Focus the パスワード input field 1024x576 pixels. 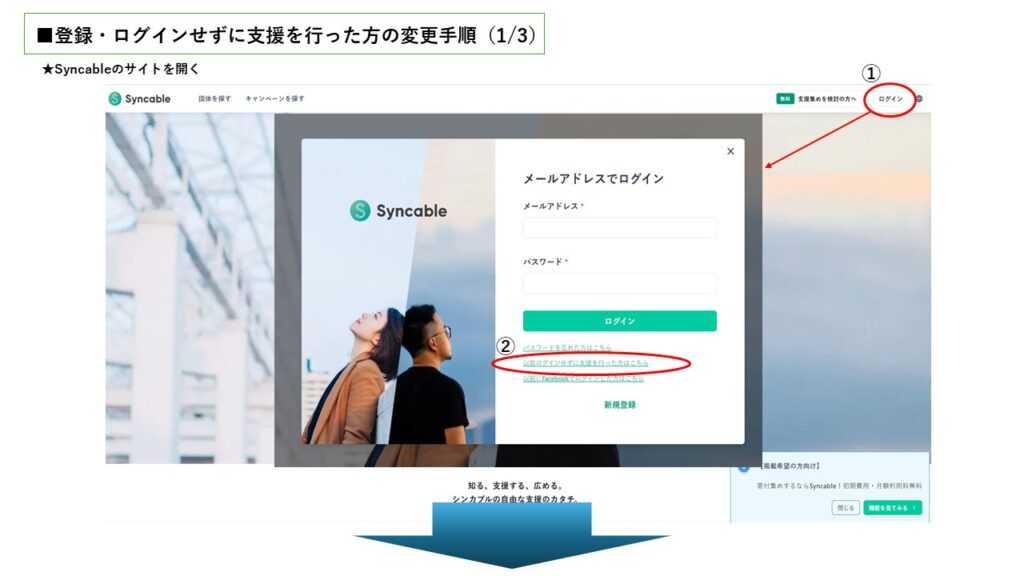coord(619,283)
